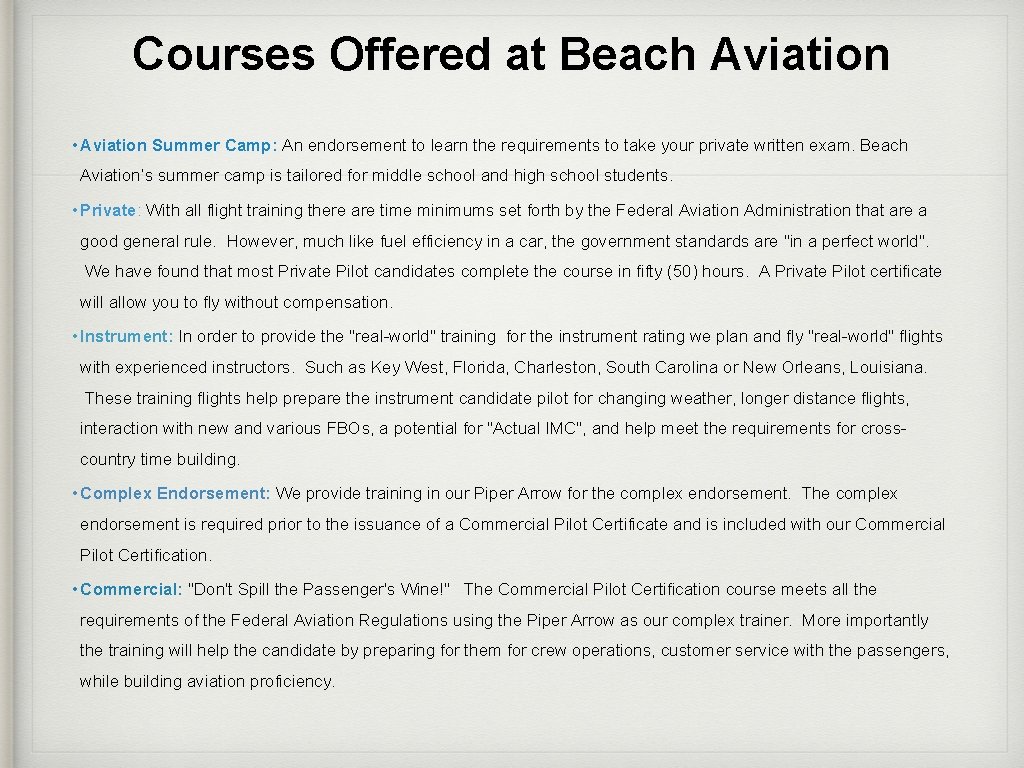Click the bullet point beside Private

click(75, 211)
